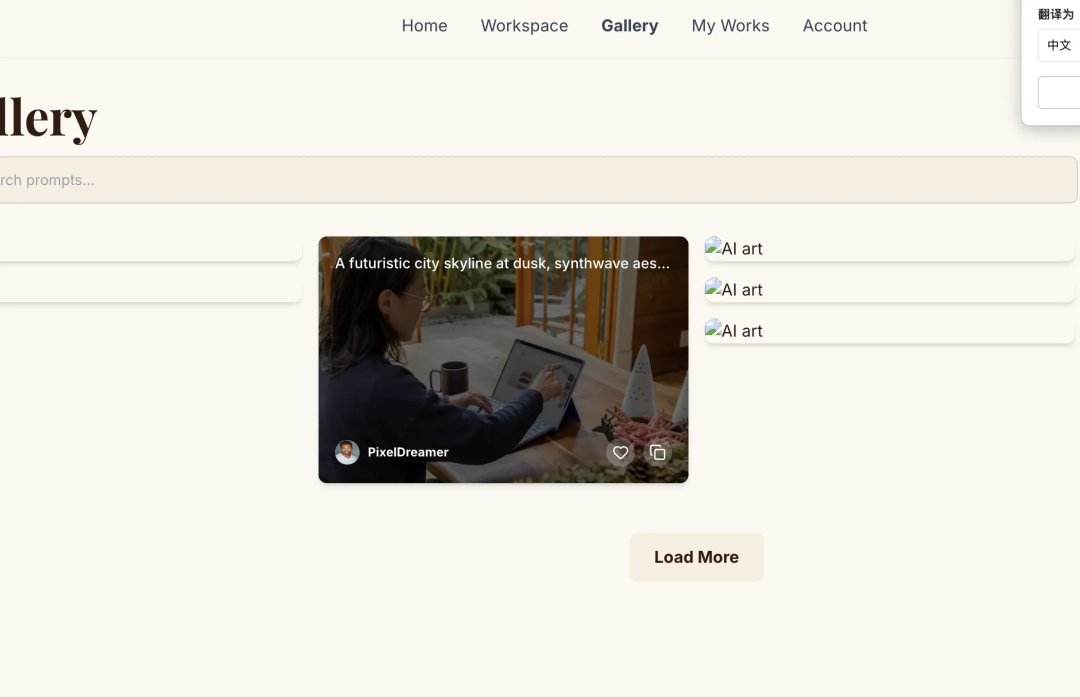Click the PixelDreamer username link
Screen dimensions: 1080x698
click(408, 452)
